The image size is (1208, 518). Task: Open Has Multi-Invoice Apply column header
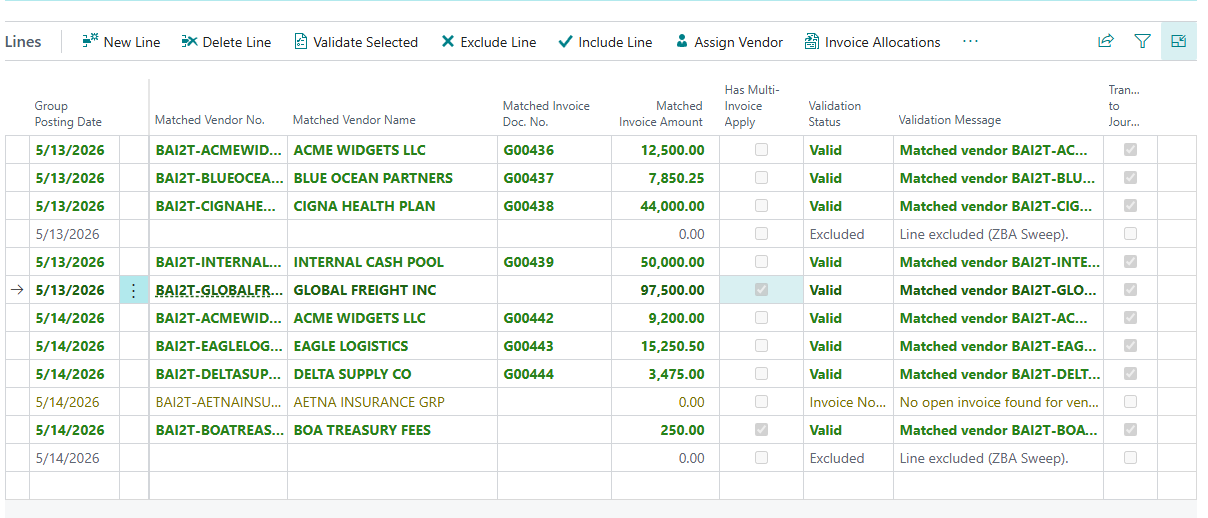click(752, 106)
